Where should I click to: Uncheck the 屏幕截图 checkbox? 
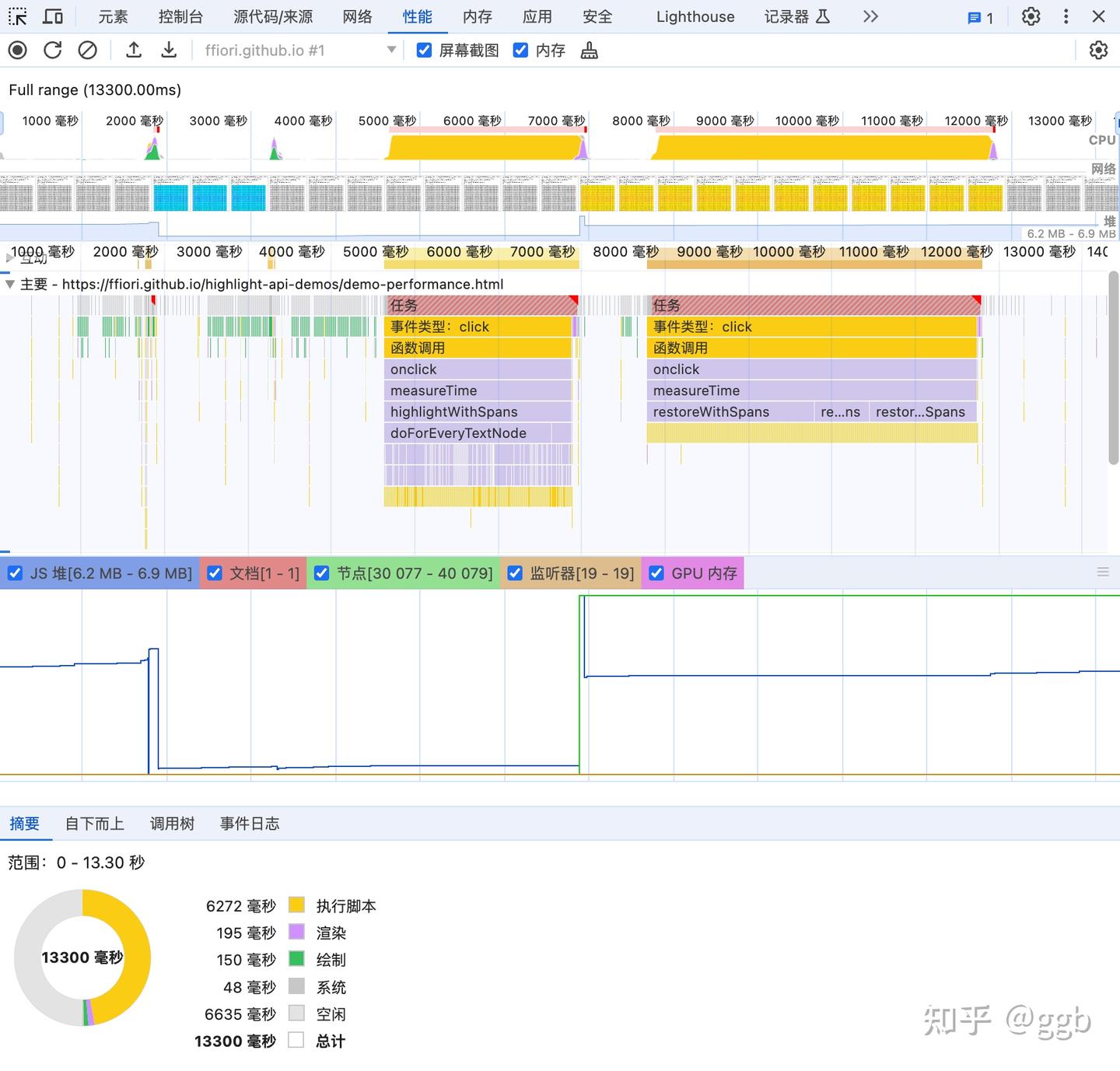point(424,51)
